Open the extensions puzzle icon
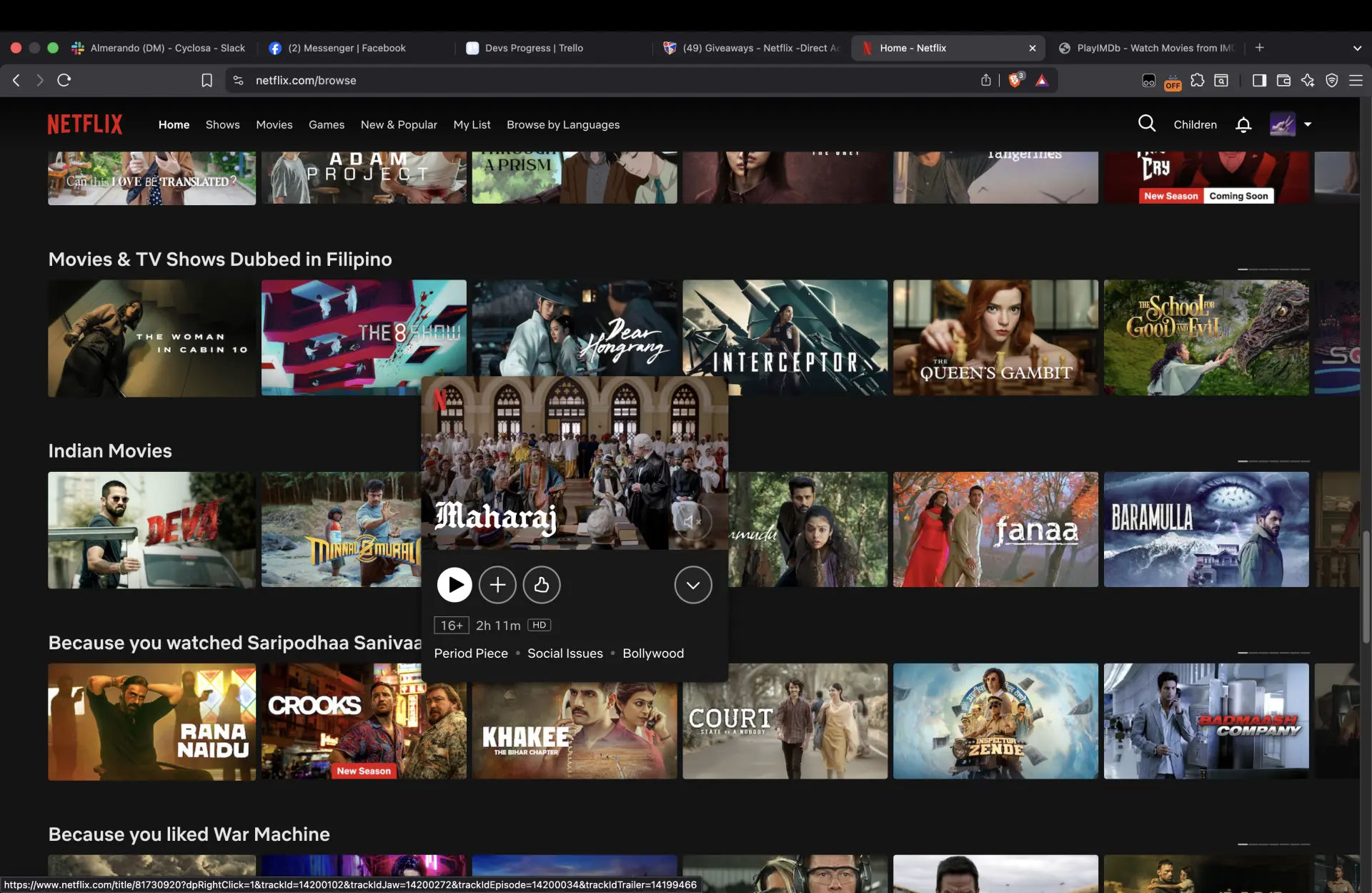Image resolution: width=1372 pixels, height=893 pixels. point(1198,80)
